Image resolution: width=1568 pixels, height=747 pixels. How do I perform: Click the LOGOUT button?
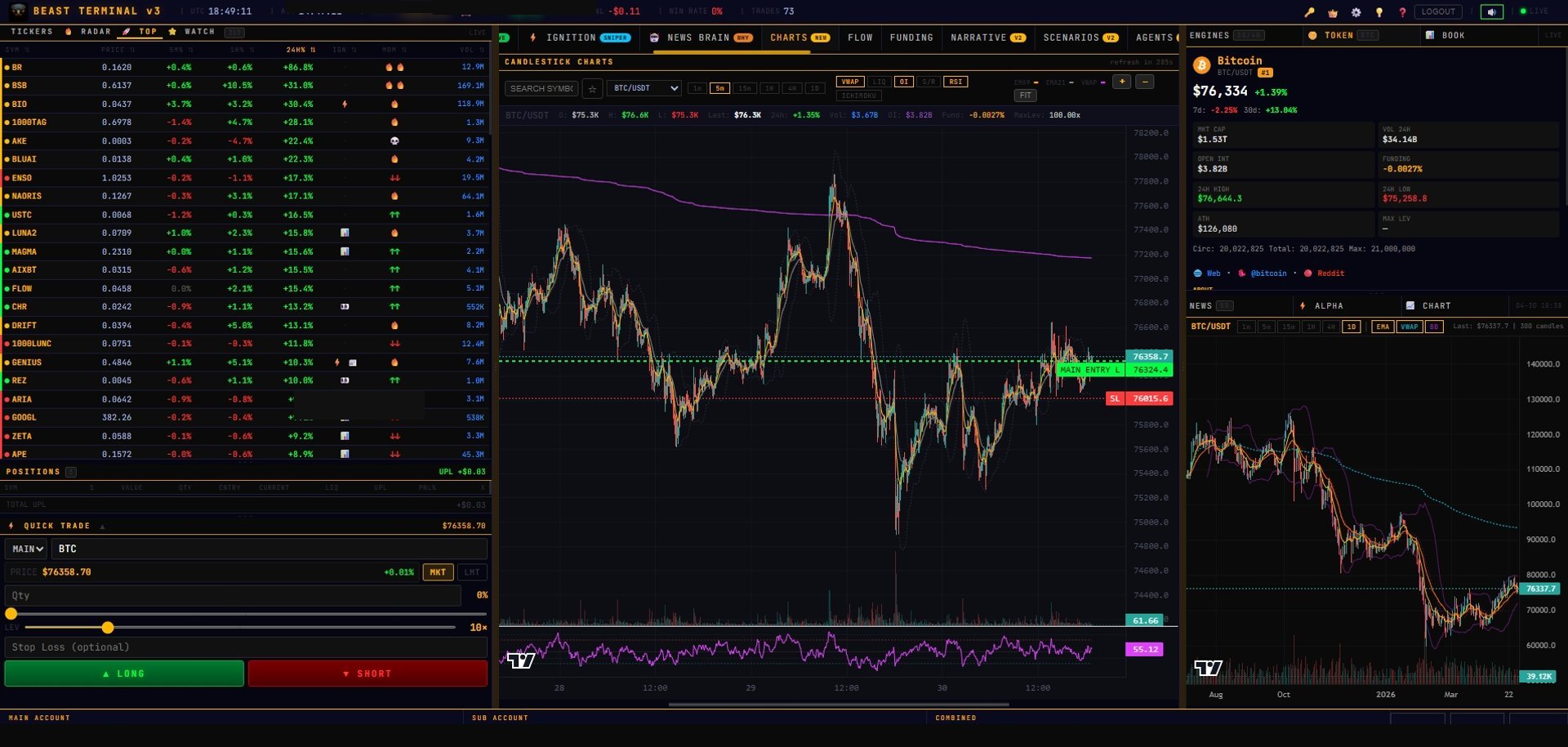[x=1438, y=11]
